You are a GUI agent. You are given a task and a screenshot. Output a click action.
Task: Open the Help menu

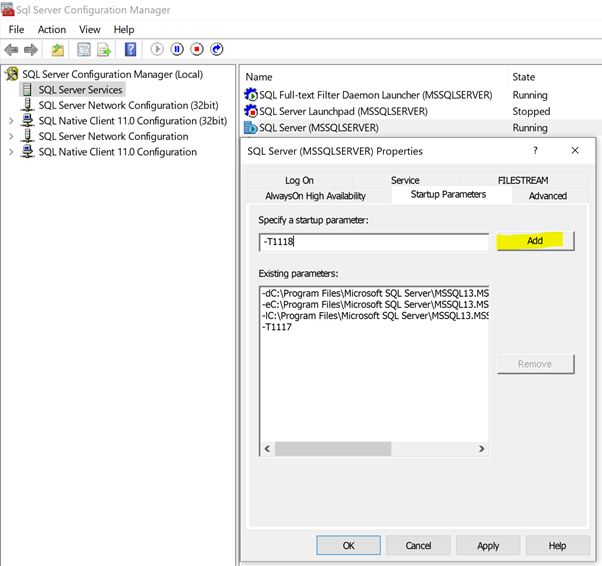coord(124,30)
